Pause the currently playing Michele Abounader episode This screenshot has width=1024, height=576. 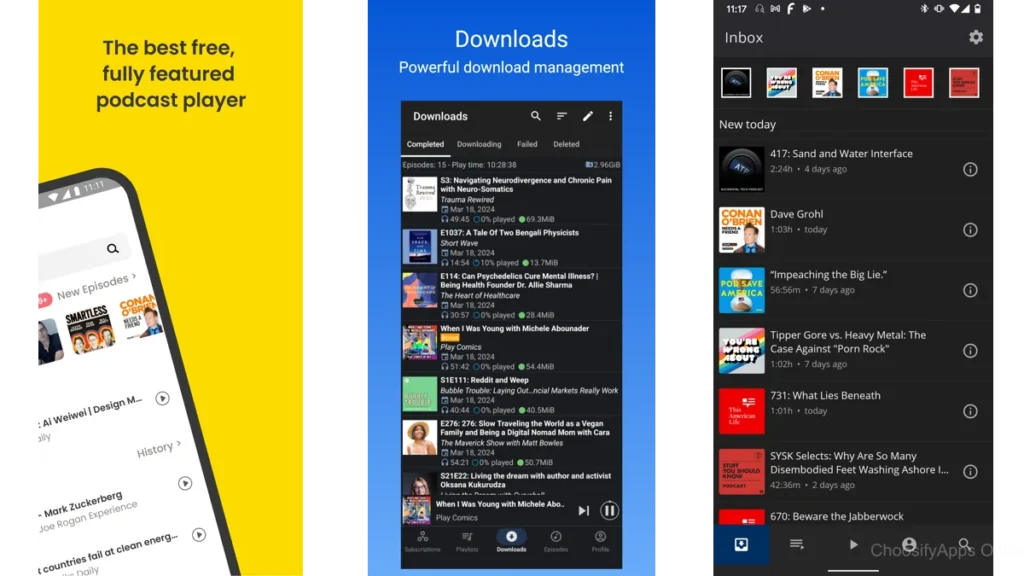point(609,510)
